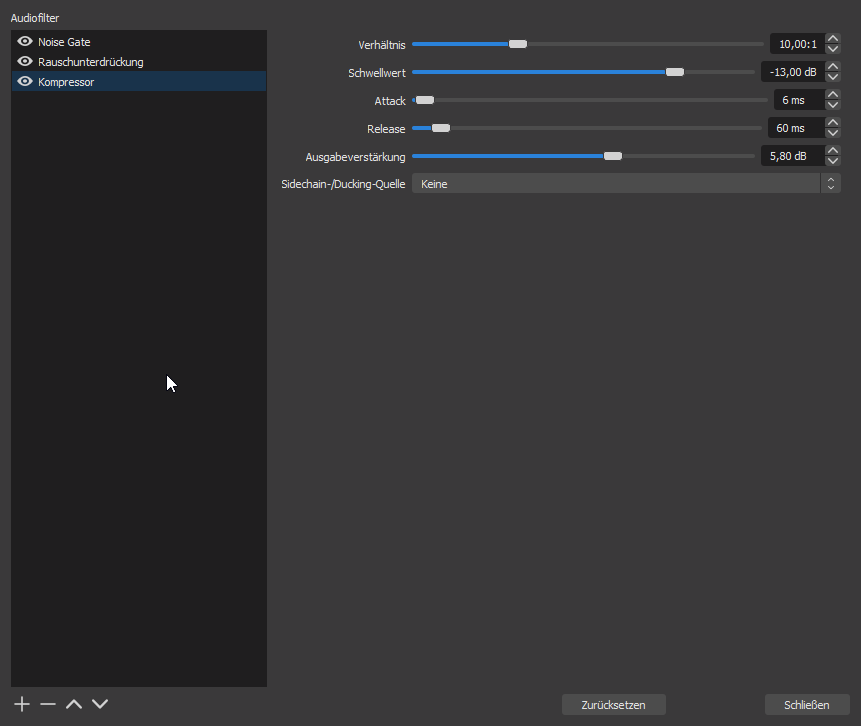This screenshot has height=726, width=861.
Task: Decrease Release time with down arrow
Action: [x=833, y=133]
